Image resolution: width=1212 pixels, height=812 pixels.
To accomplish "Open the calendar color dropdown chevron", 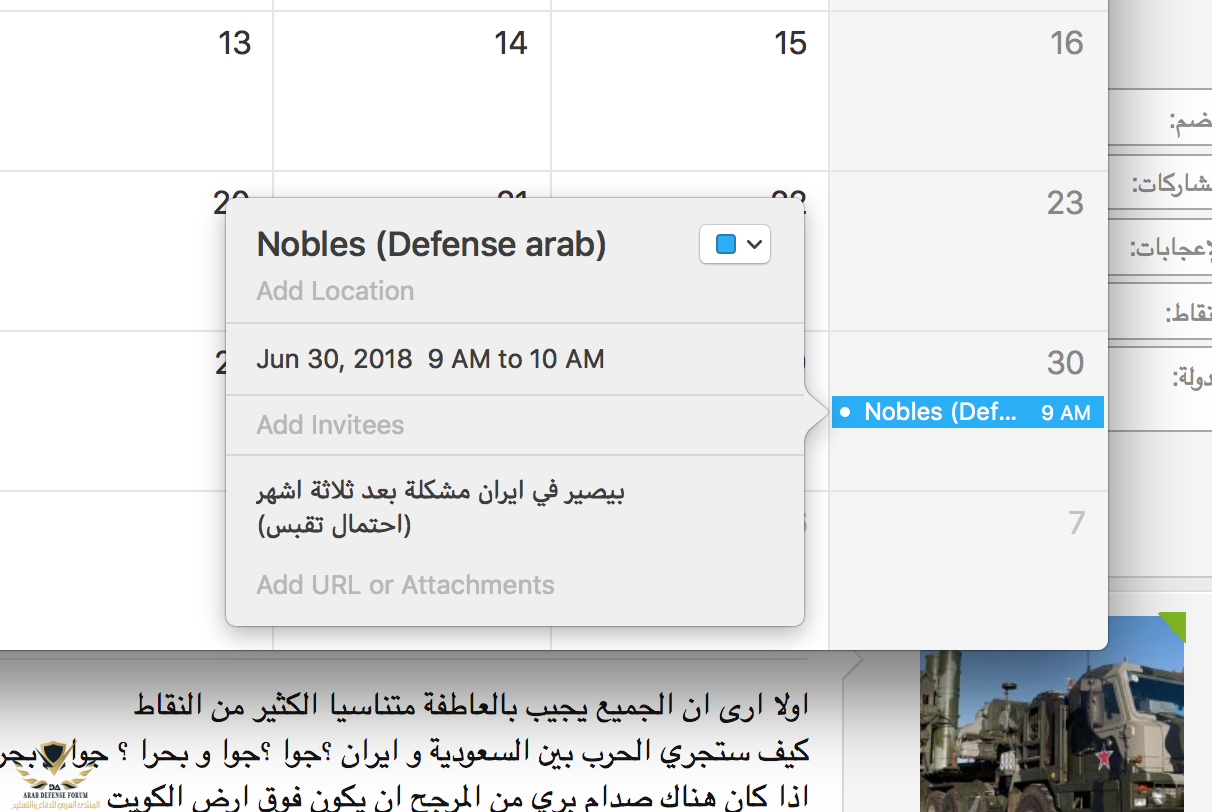I will [755, 245].
